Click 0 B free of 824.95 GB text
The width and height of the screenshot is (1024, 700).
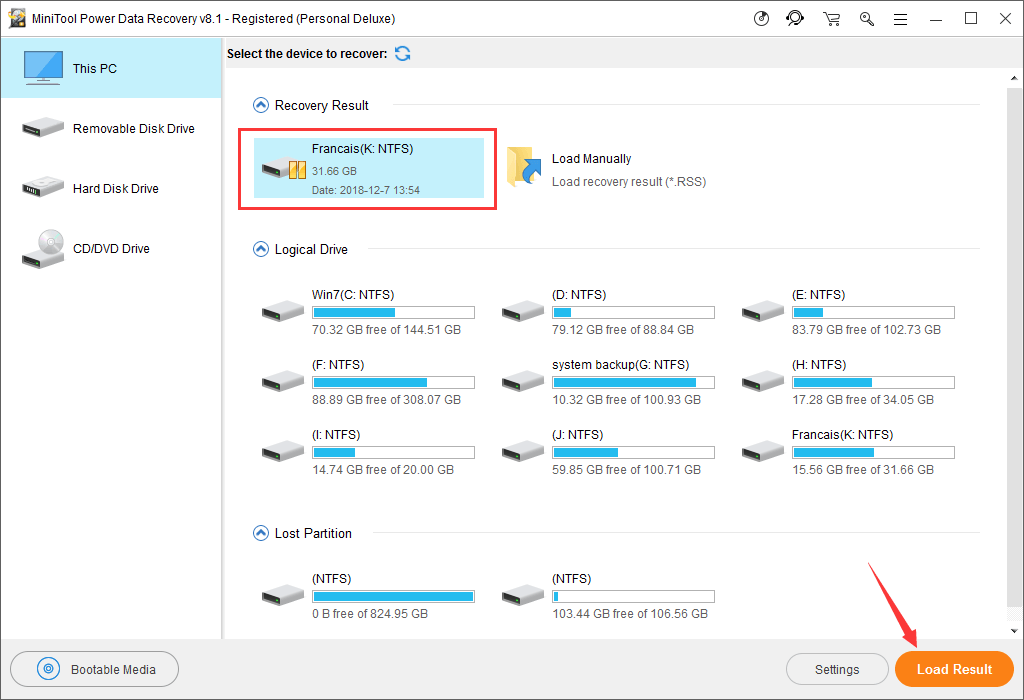pos(370,614)
